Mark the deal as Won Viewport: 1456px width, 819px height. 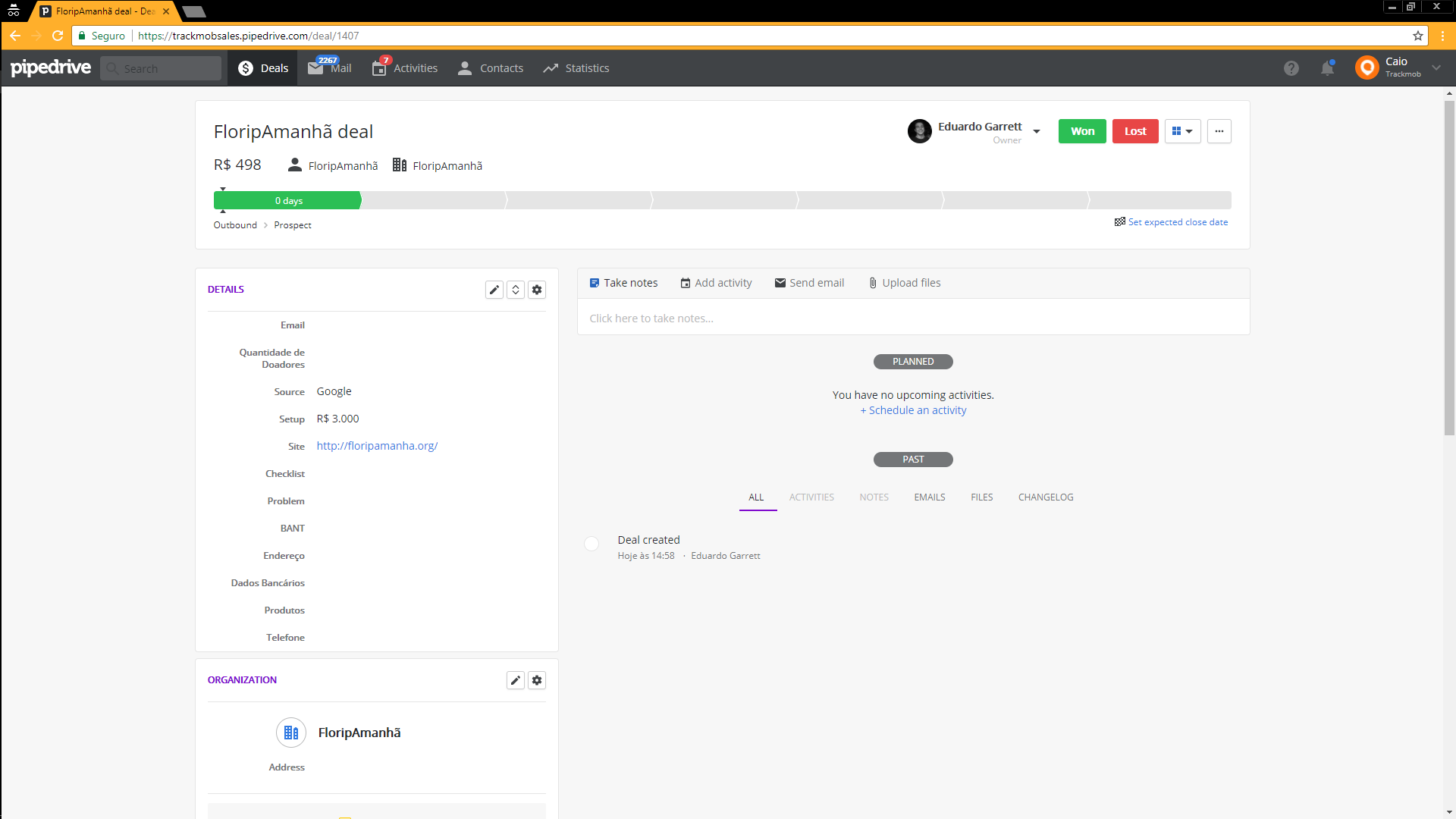1082,131
